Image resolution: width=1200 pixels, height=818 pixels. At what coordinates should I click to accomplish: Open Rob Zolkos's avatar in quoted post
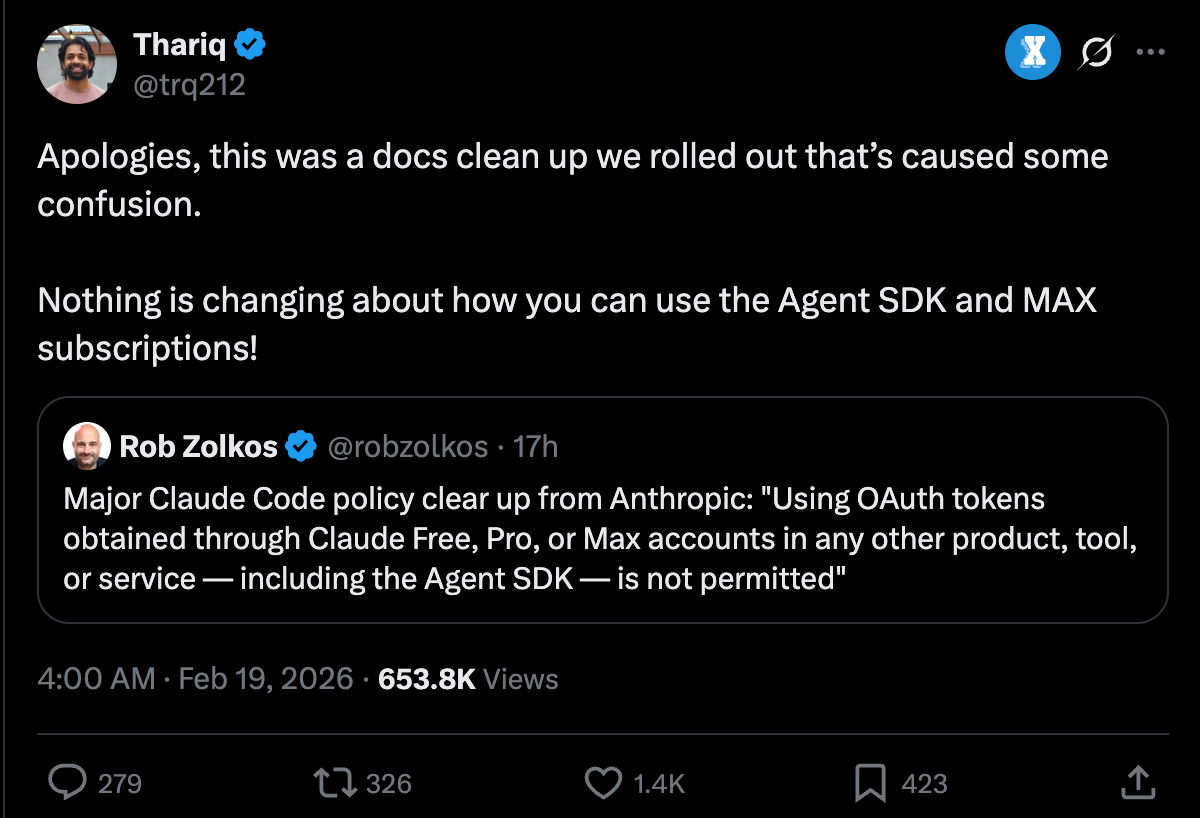tap(87, 446)
